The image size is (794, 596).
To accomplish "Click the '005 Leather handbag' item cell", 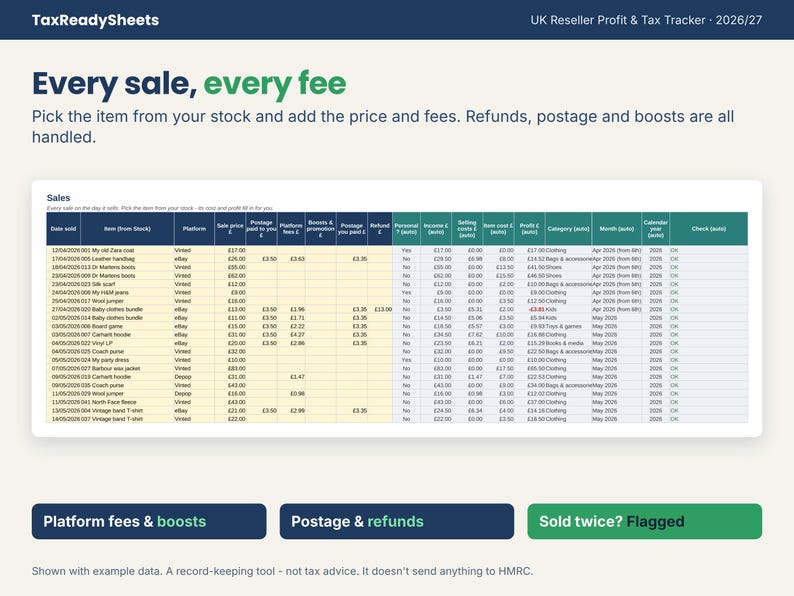I will point(127,259).
